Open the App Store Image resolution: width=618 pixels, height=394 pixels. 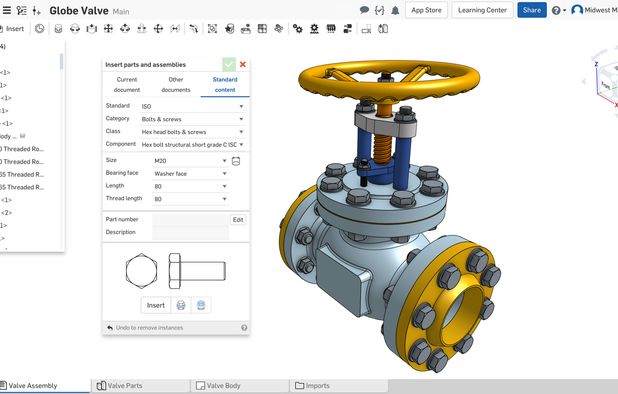(426, 10)
